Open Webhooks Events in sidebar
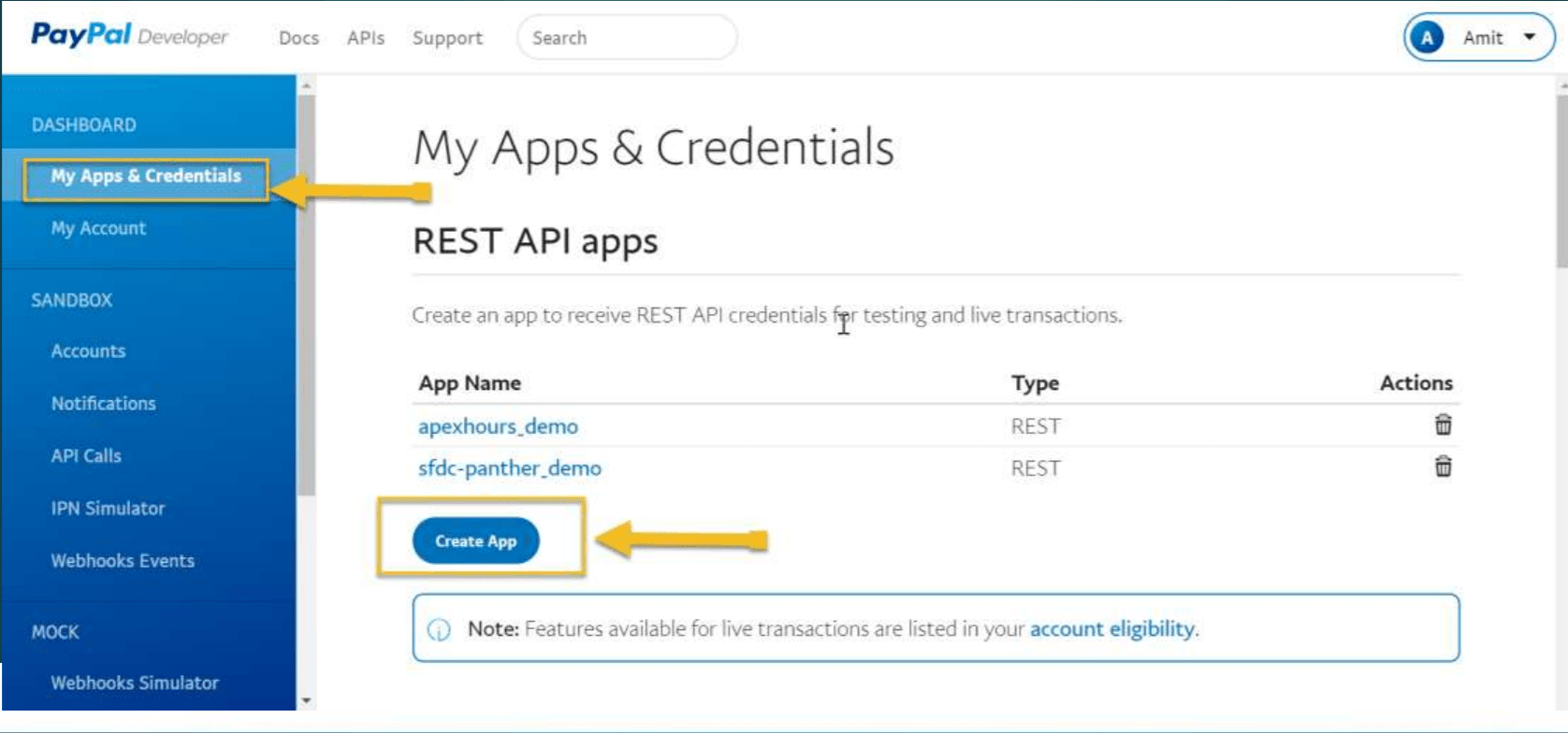 point(123,560)
